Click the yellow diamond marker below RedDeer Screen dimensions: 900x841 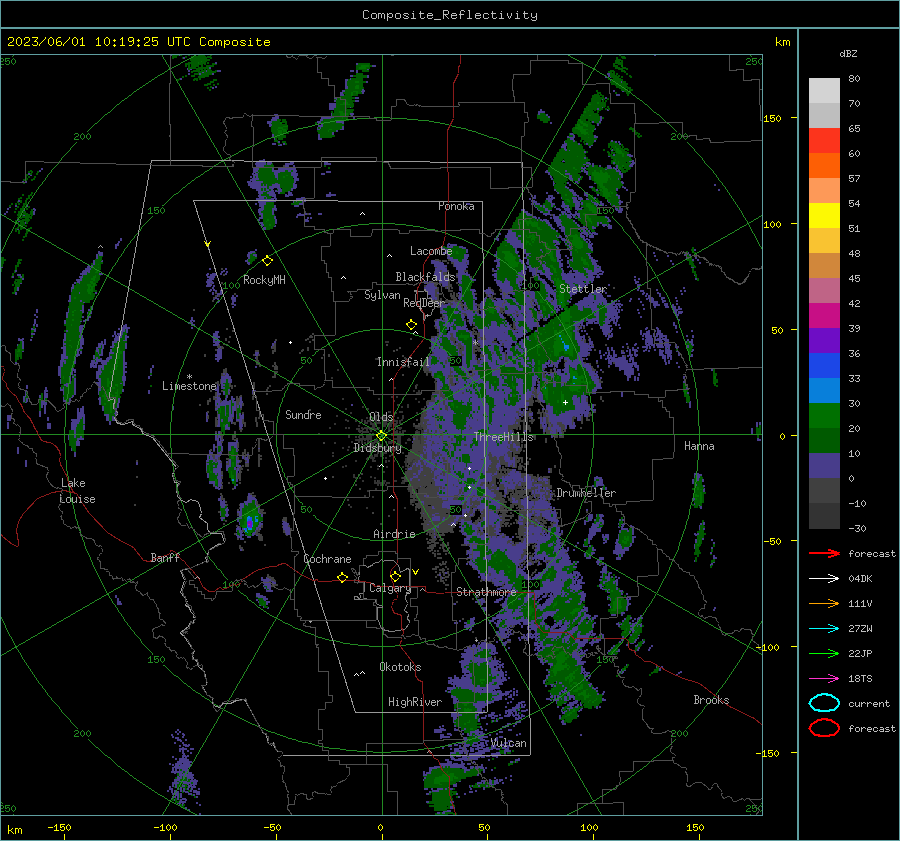(x=411, y=325)
